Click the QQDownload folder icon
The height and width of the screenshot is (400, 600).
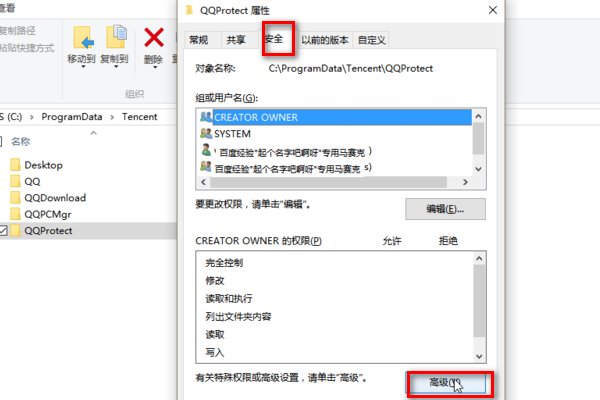pyautogui.click(x=15, y=198)
